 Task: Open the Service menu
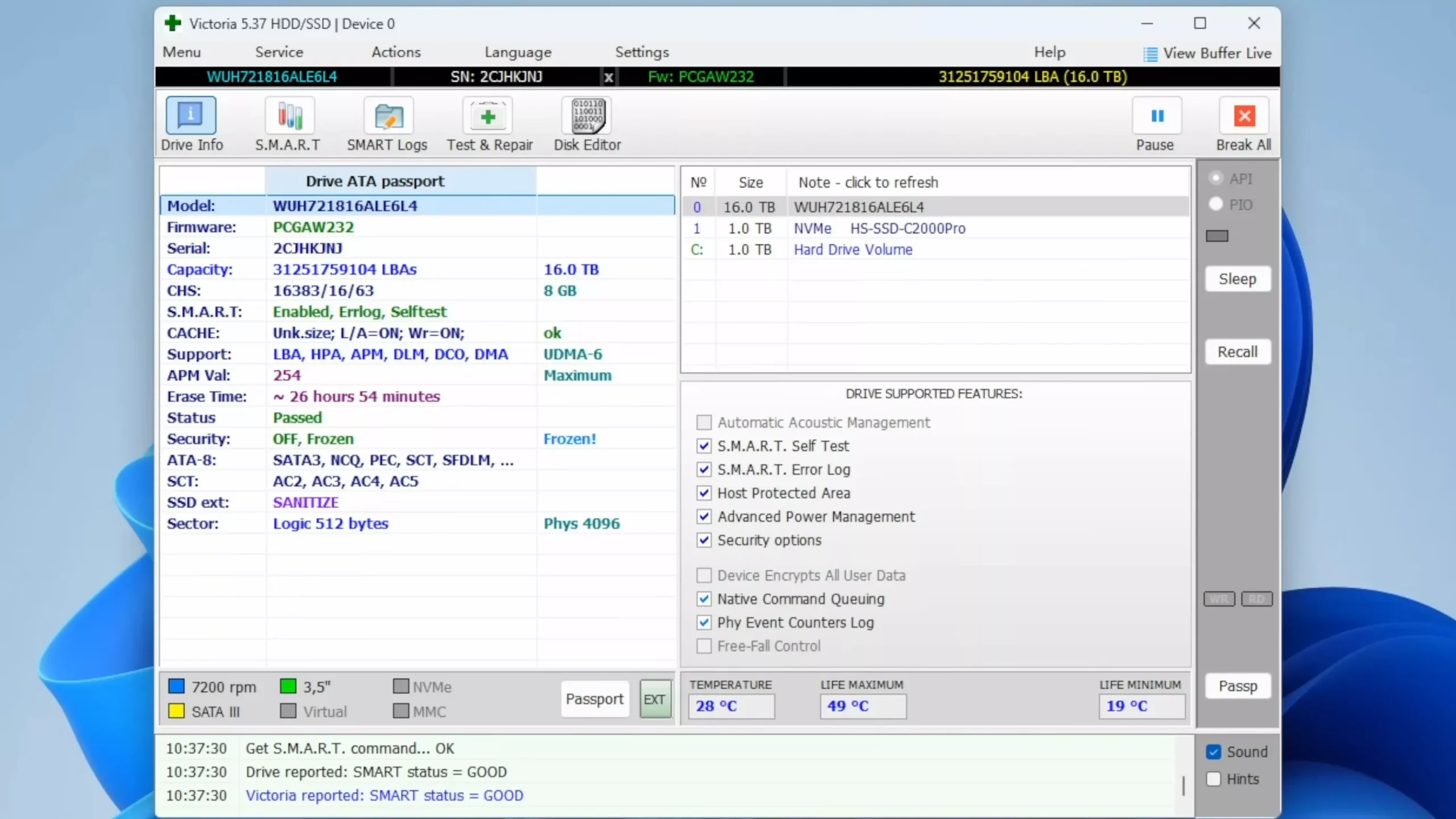279,52
